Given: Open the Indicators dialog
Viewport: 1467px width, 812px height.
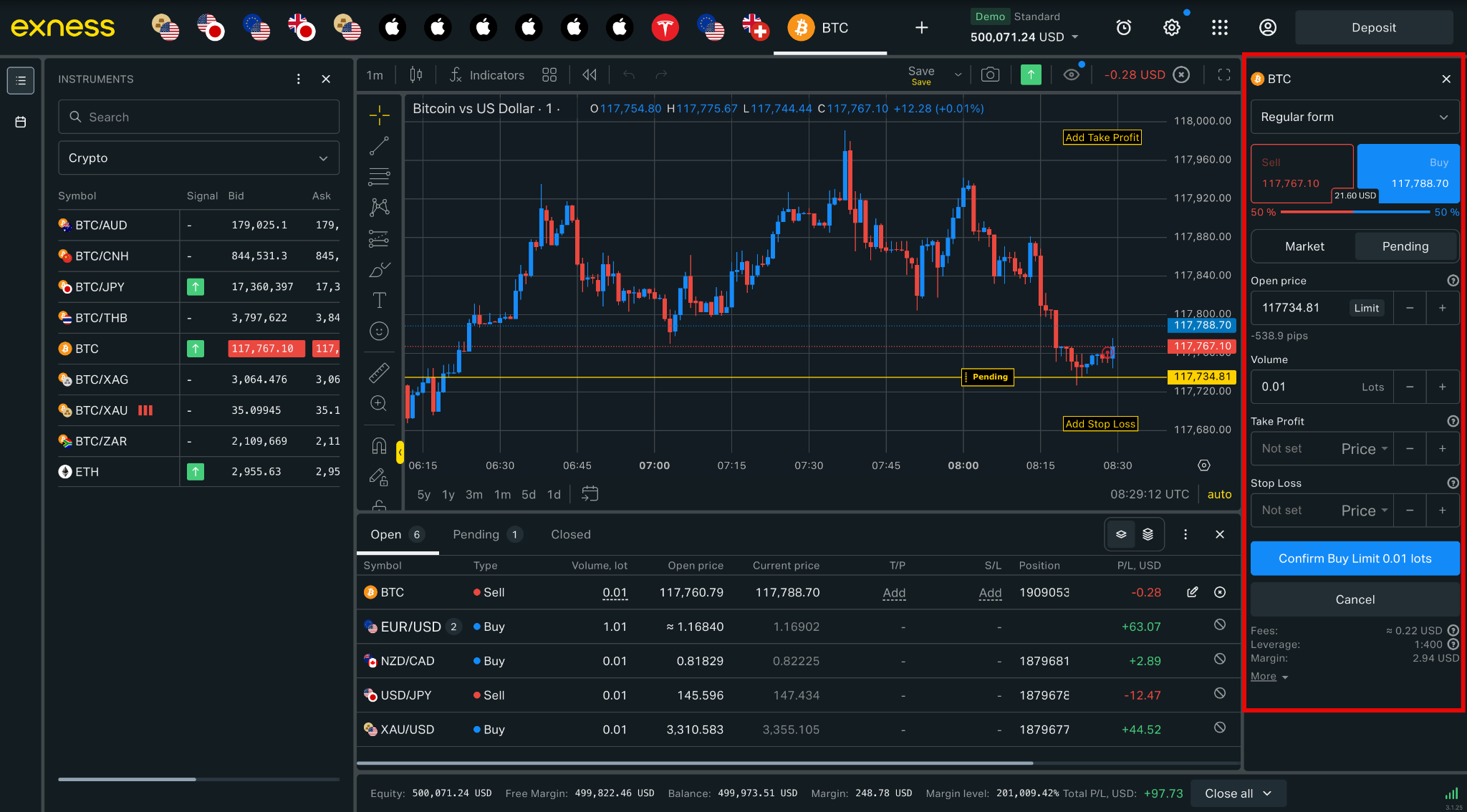Looking at the screenshot, I should coord(487,74).
